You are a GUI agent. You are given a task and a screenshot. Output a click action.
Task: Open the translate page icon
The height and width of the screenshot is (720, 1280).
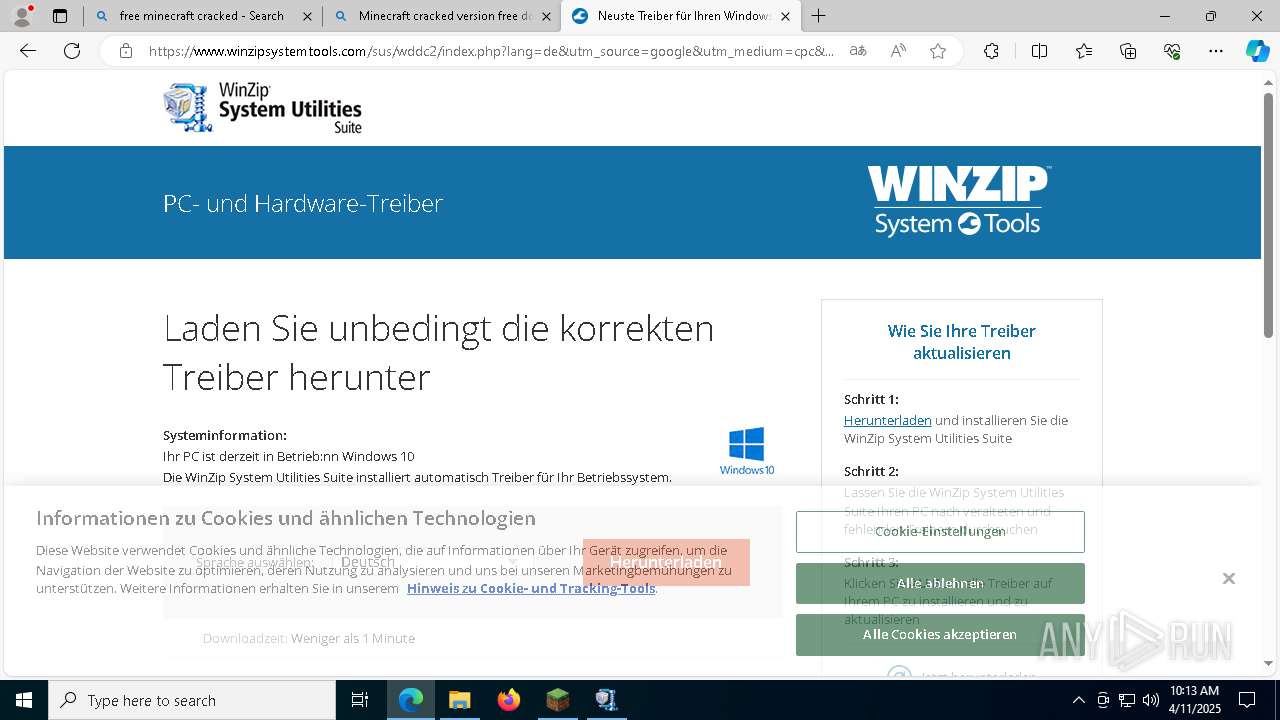[857, 51]
